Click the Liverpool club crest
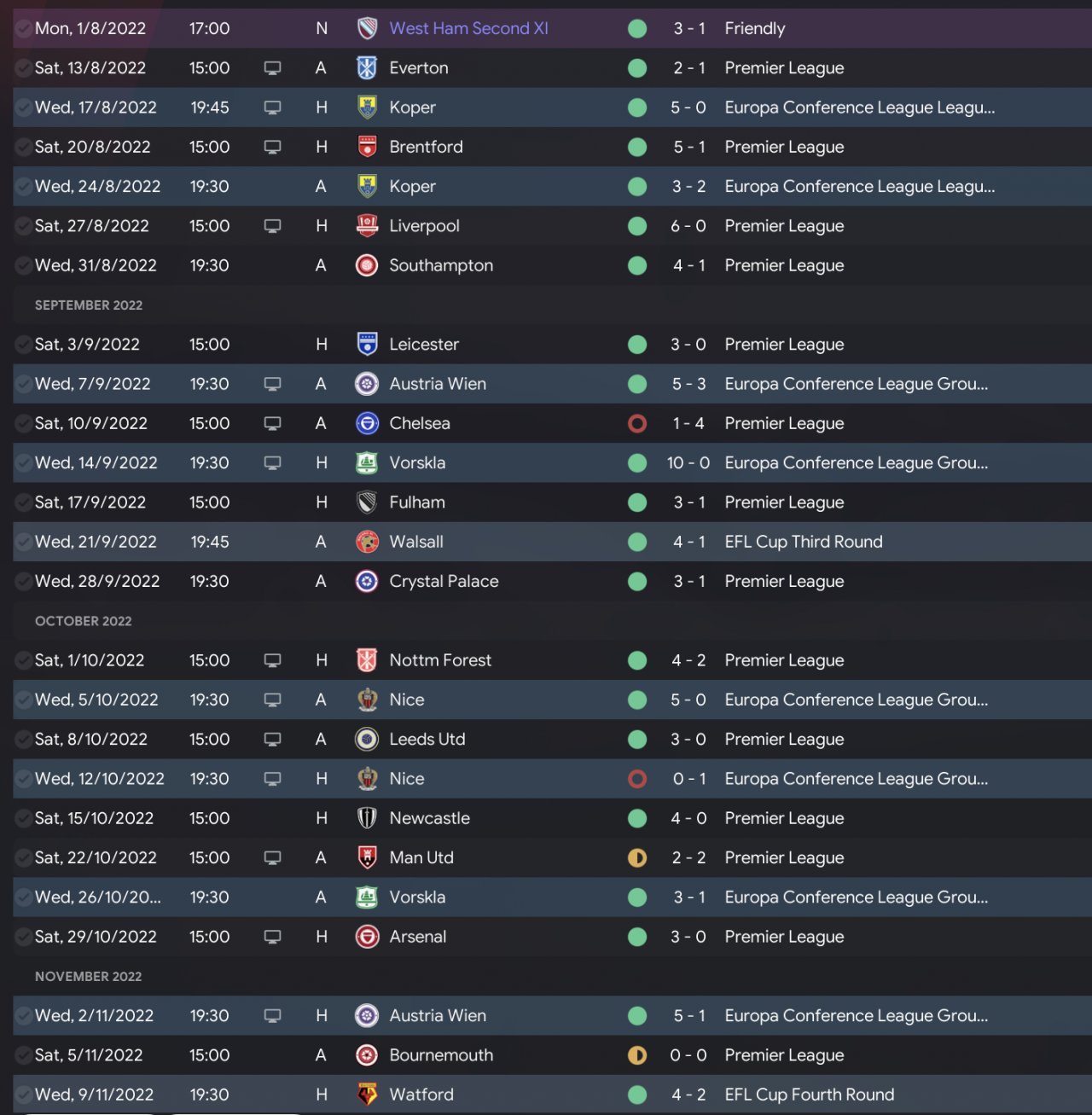The height and width of the screenshot is (1115, 1092). (x=367, y=226)
